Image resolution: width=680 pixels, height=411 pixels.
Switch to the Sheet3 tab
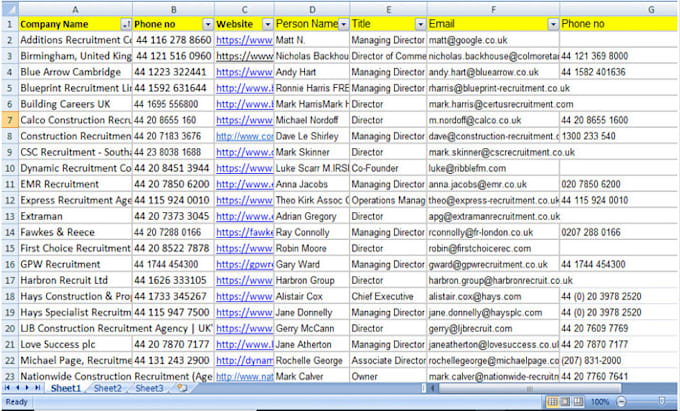pyautogui.click(x=149, y=388)
